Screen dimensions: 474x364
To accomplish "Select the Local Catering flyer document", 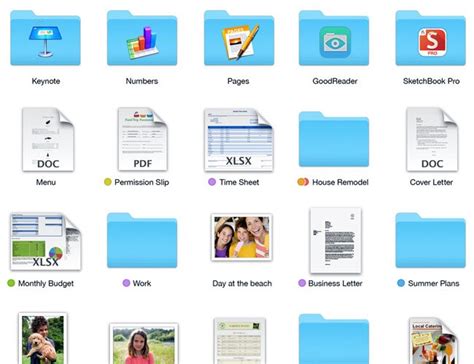I will (x=433, y=341).
